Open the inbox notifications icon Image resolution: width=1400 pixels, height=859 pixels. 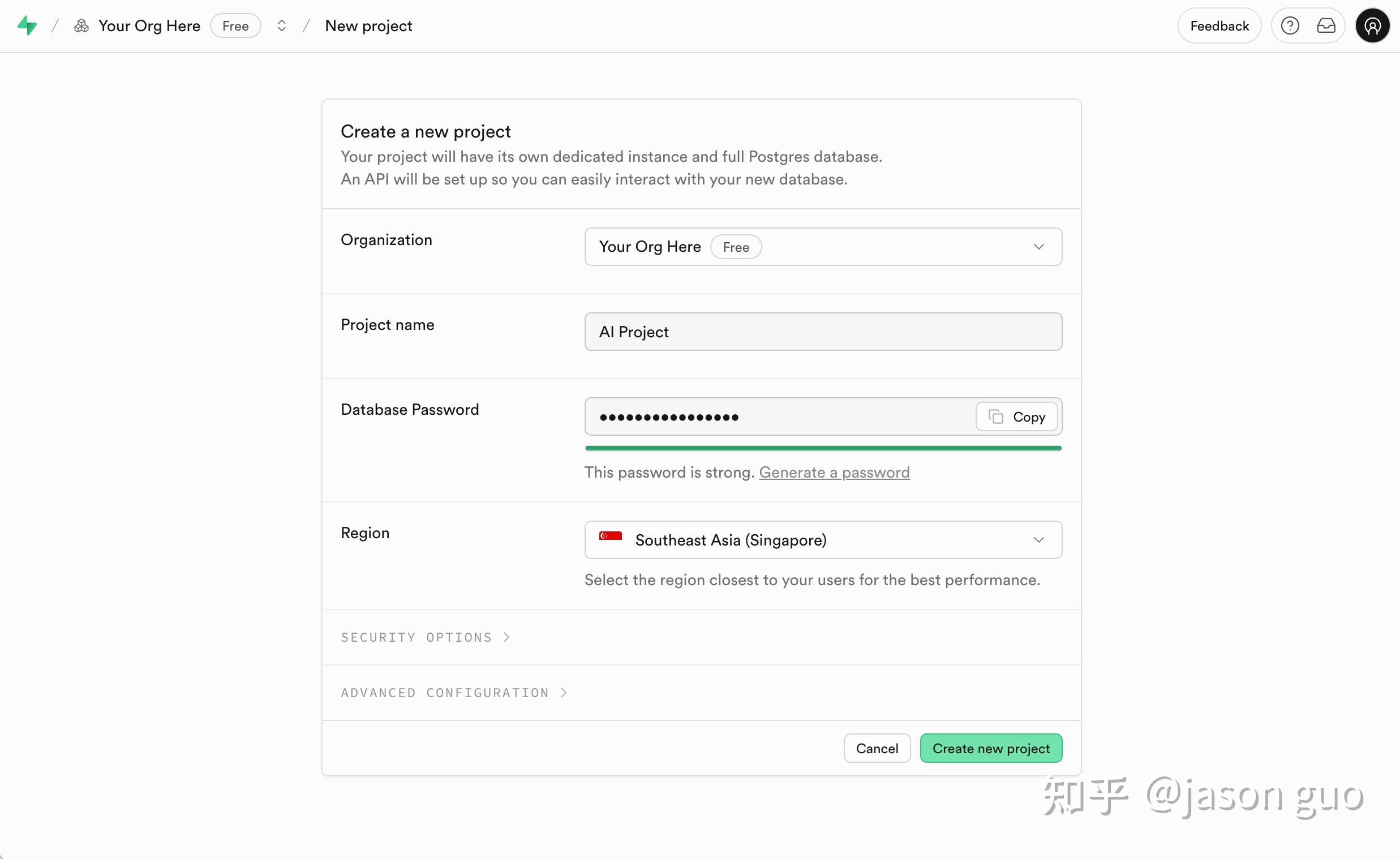(x=1326, y=25)
